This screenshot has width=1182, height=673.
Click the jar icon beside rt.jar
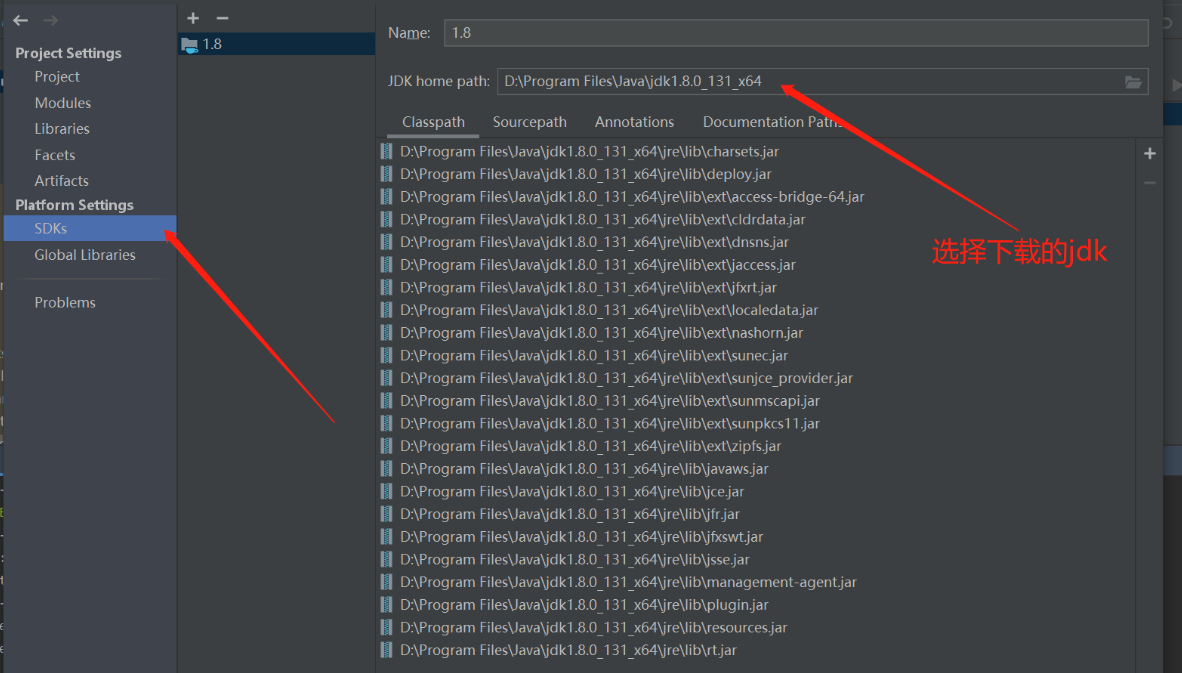[x=387, y=650]
